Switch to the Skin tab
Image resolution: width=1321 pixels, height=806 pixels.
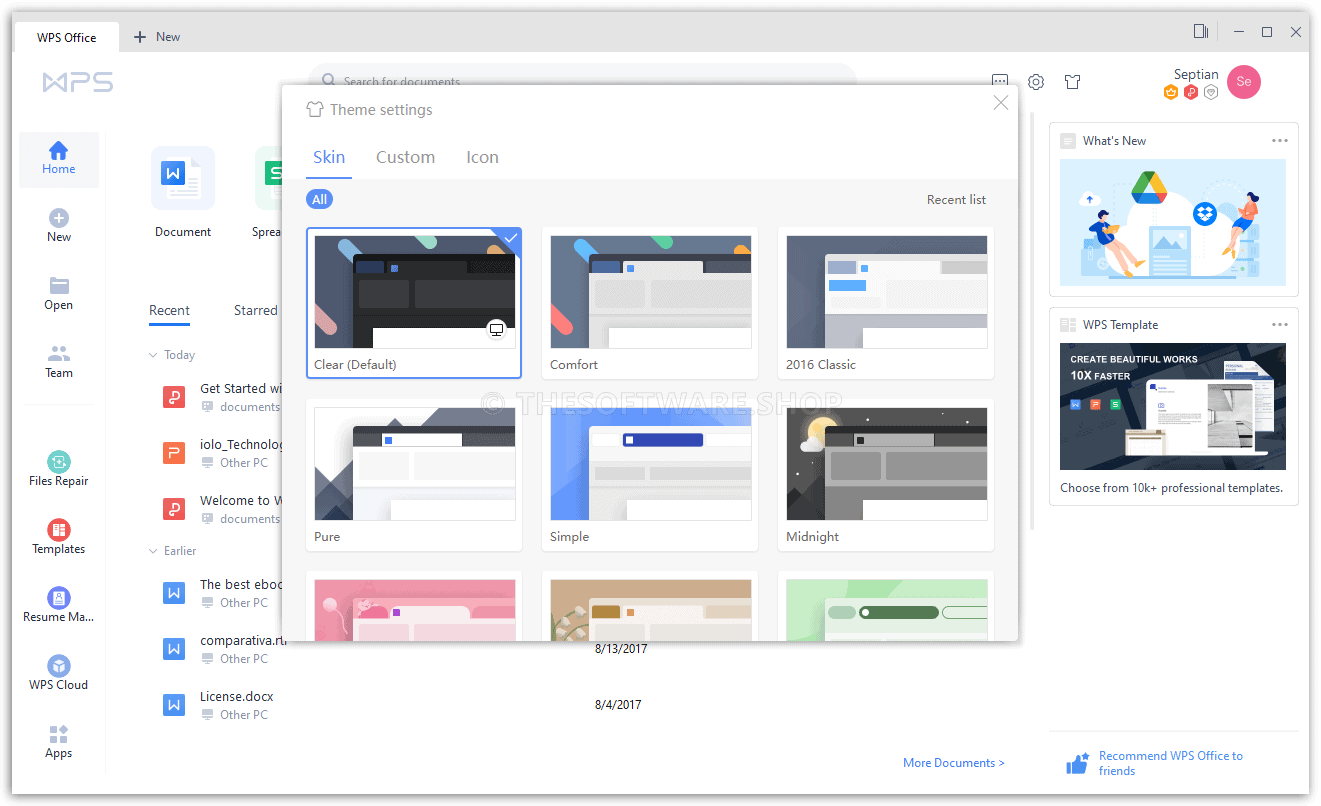pos(329,157)
